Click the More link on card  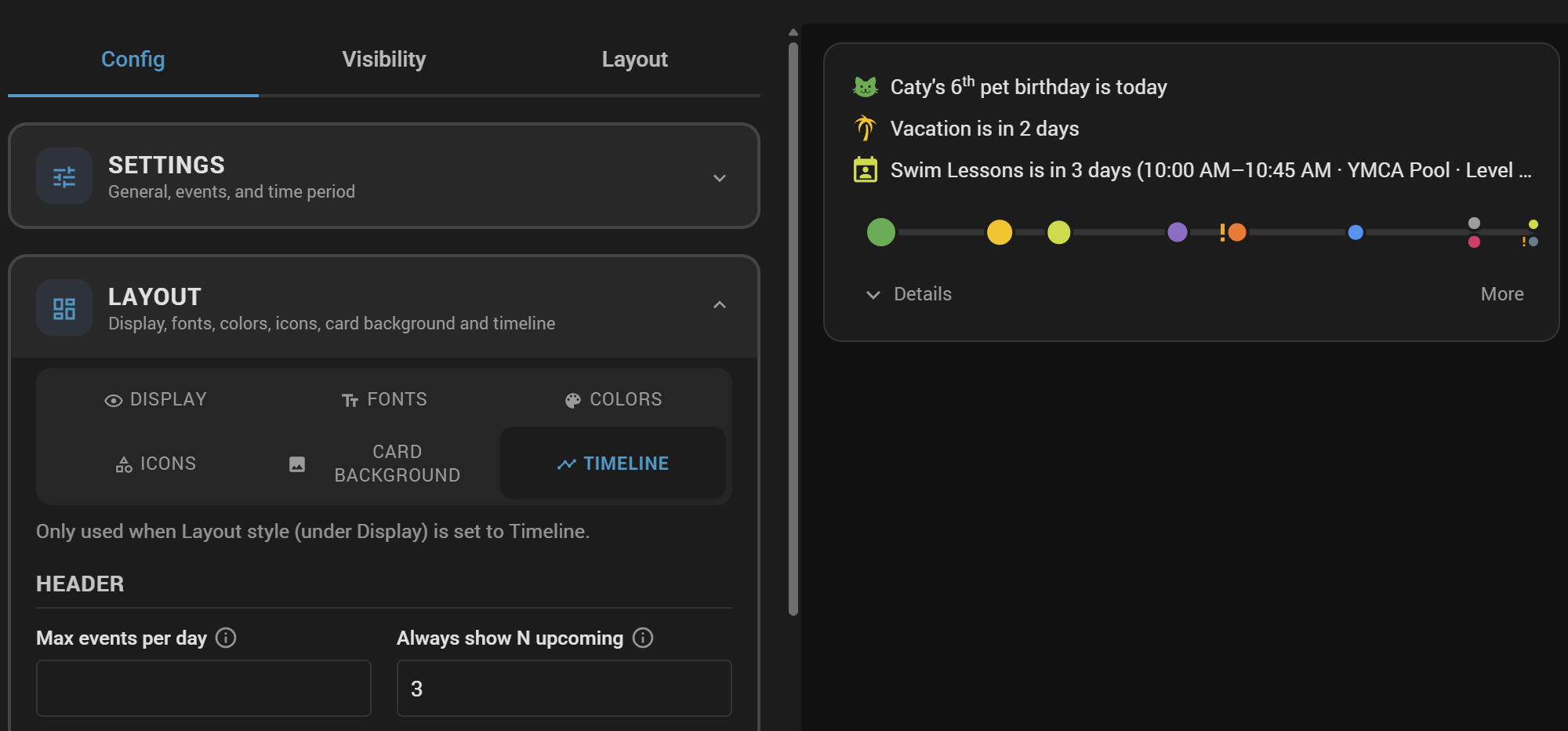1502,294
